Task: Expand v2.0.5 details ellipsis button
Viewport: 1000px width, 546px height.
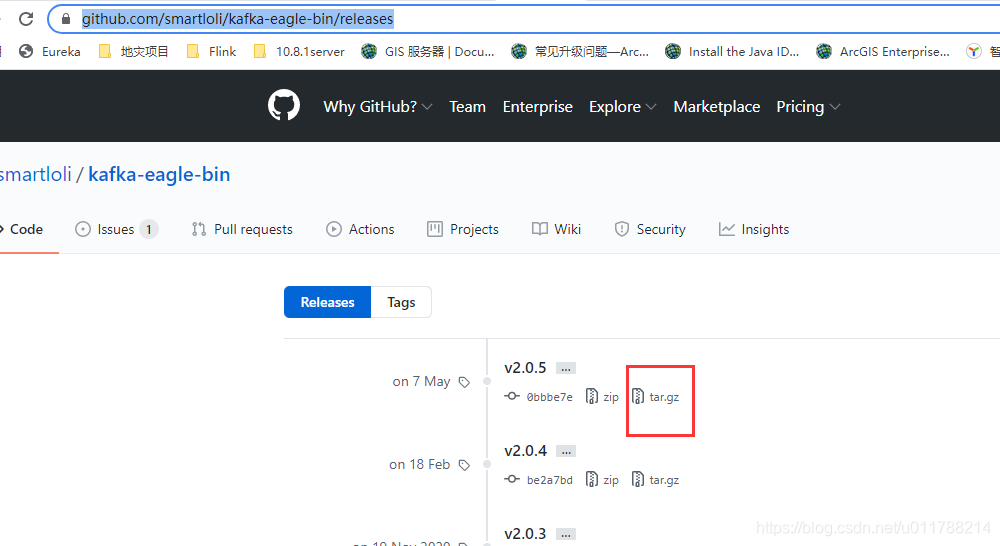Action: point(566,369)
